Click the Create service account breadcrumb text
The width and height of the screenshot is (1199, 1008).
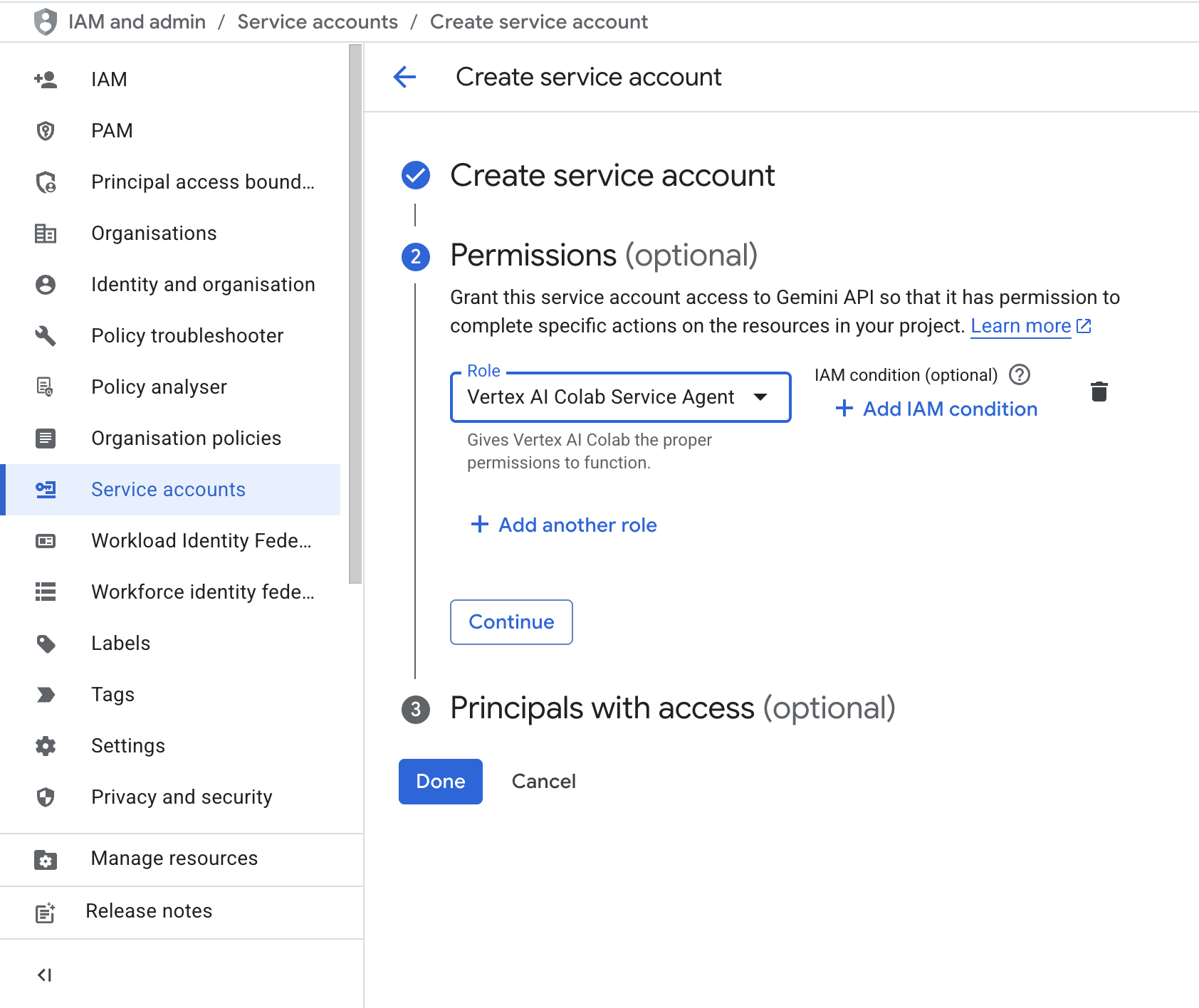(539, 22)
